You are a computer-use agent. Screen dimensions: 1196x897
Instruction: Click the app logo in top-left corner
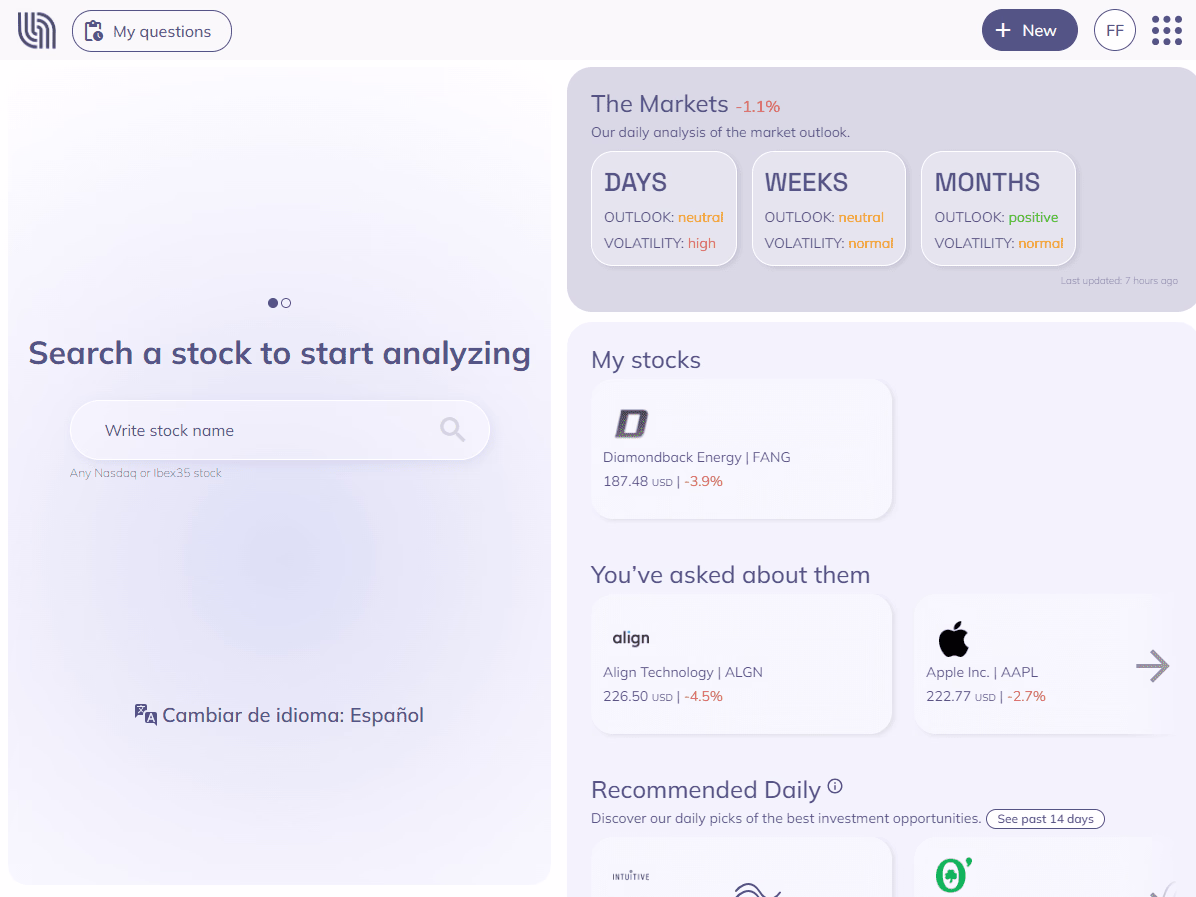[37, 31]
